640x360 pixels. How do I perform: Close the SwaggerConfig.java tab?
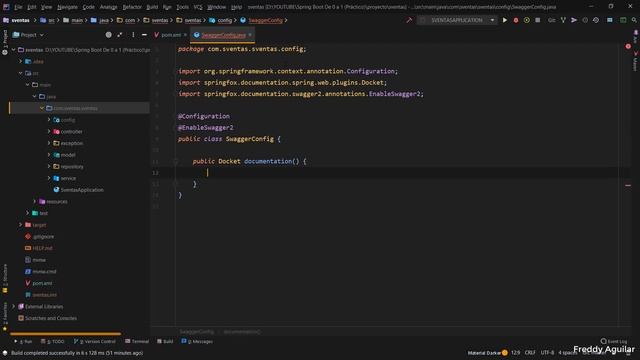(250, 35)
